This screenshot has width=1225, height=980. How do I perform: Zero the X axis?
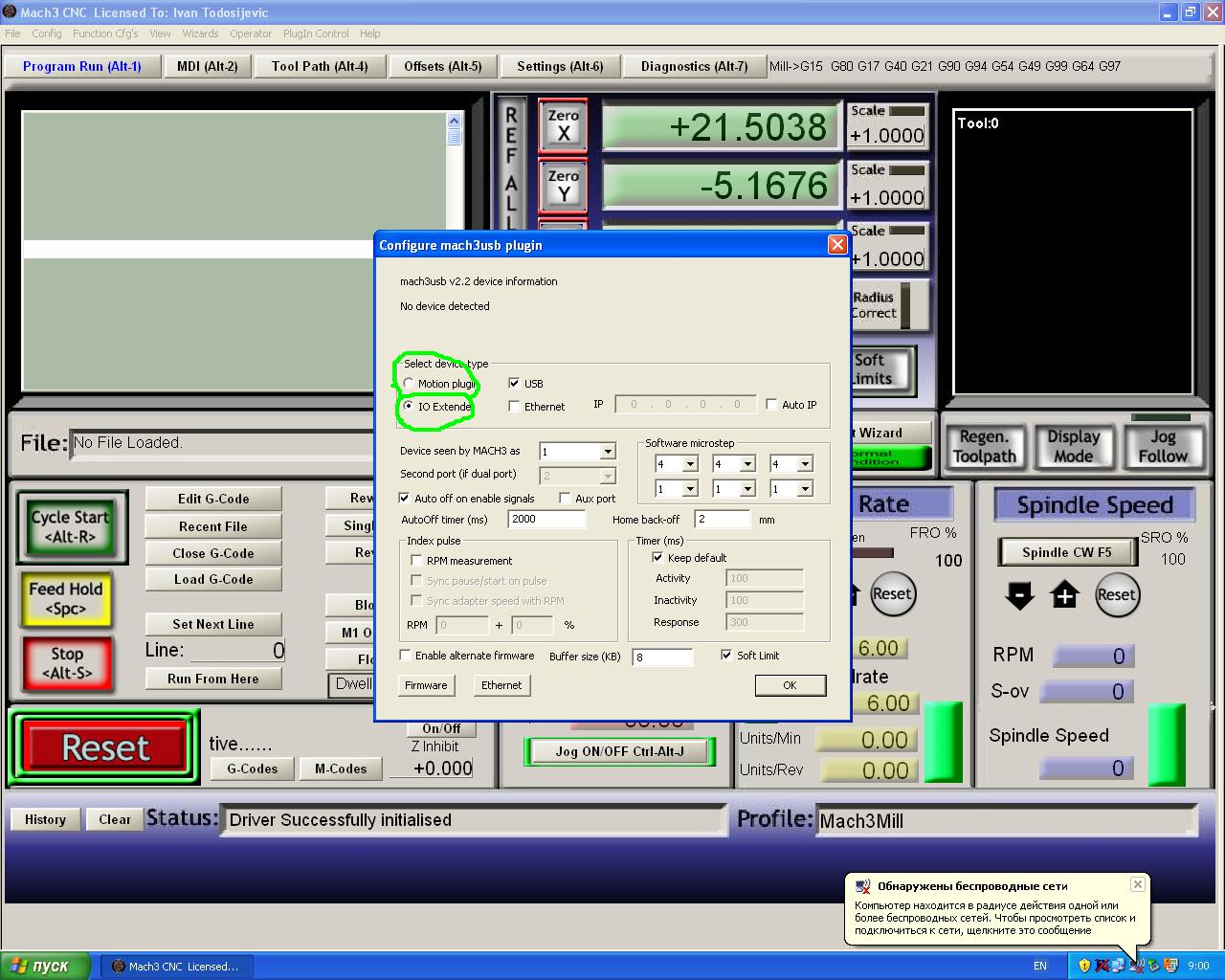pos(563,125)
